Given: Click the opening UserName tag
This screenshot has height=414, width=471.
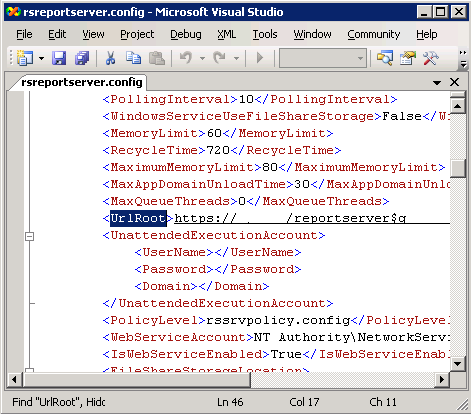Looking at the screenshot, I should coord(174,252).
